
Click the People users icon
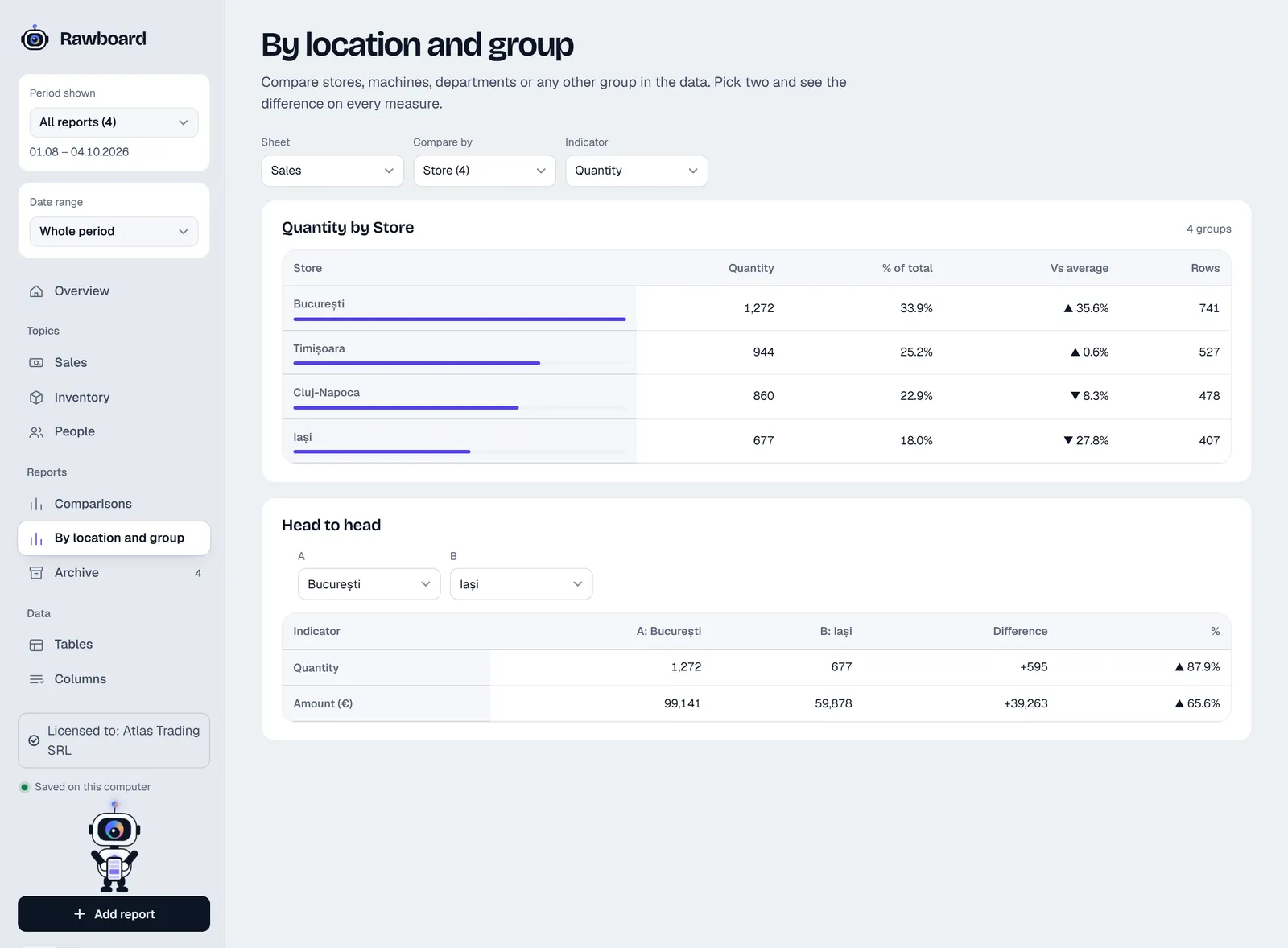coord(36,432)
